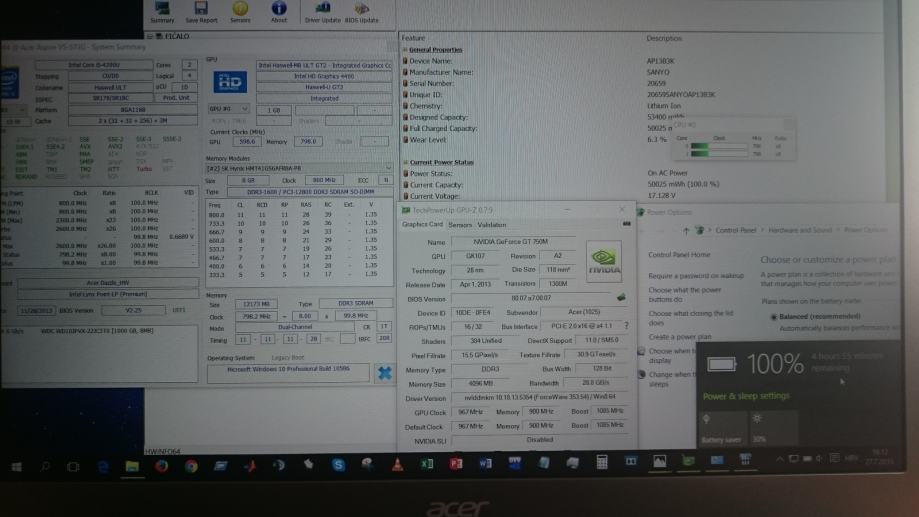Click GPU-Z screenshot camera icon
Screen dimensions: 919x517
pos(627,224)
